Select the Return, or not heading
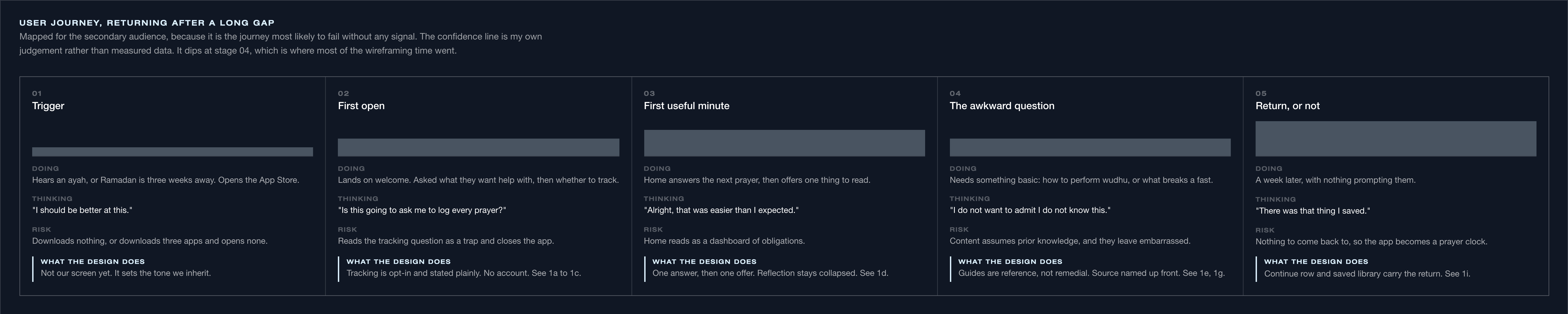 click(1287, 106)
